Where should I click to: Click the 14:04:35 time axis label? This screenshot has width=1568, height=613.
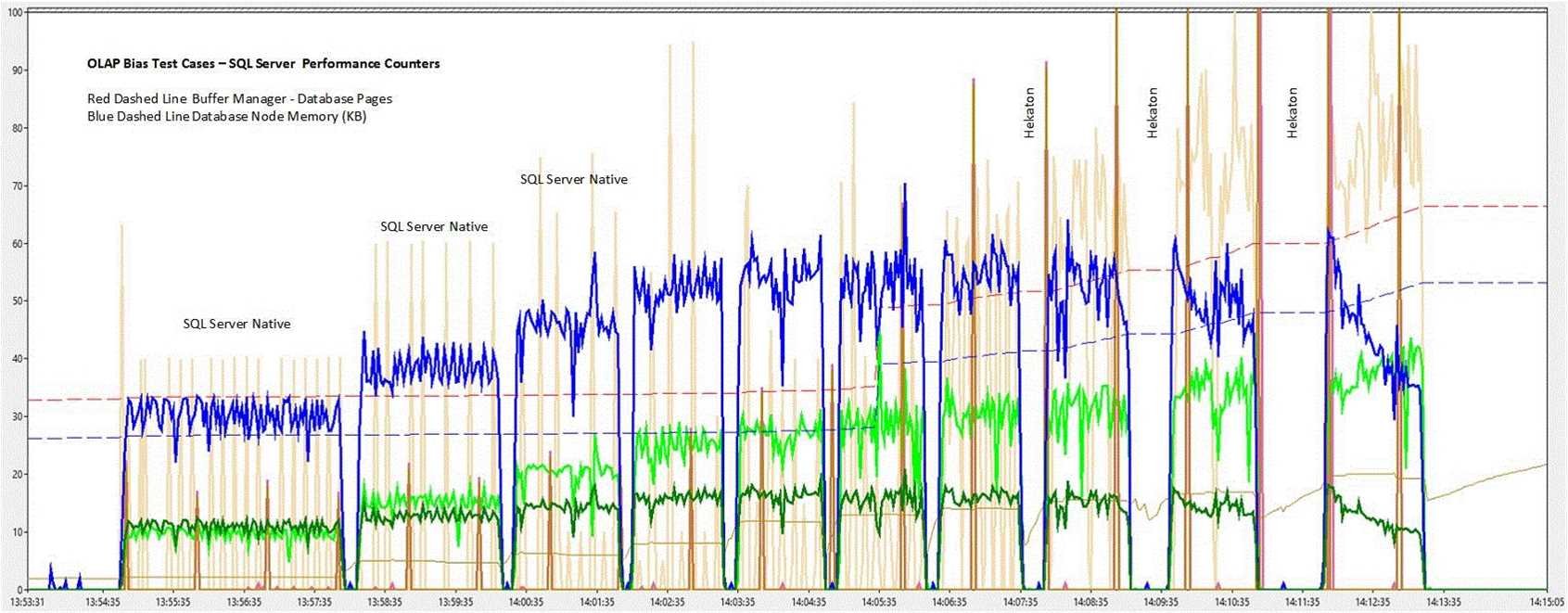(809, 602)
